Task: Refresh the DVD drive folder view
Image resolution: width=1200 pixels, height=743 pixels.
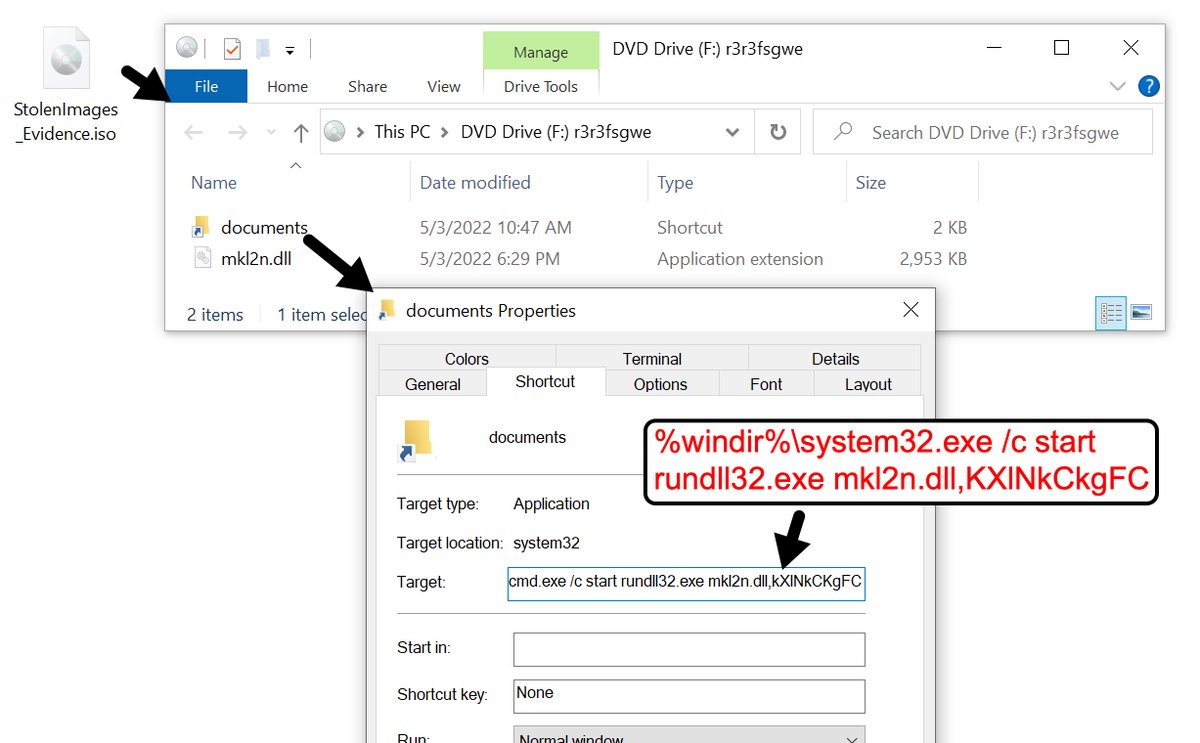Action: click(x=777, y=131)
